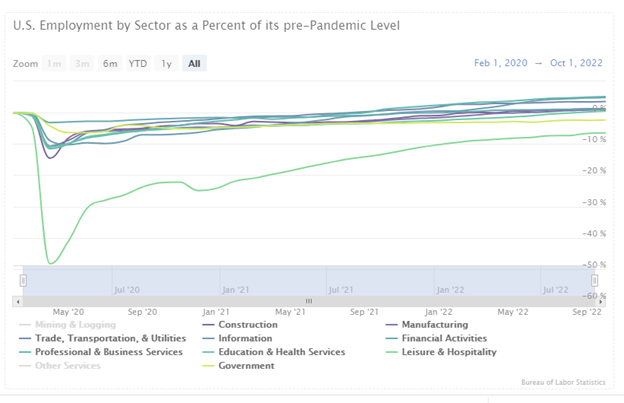The width and height of the screenshot is (624, 403).
Task: Hide the Construction series
Action: pyautogui.click(x=248, y=324)
